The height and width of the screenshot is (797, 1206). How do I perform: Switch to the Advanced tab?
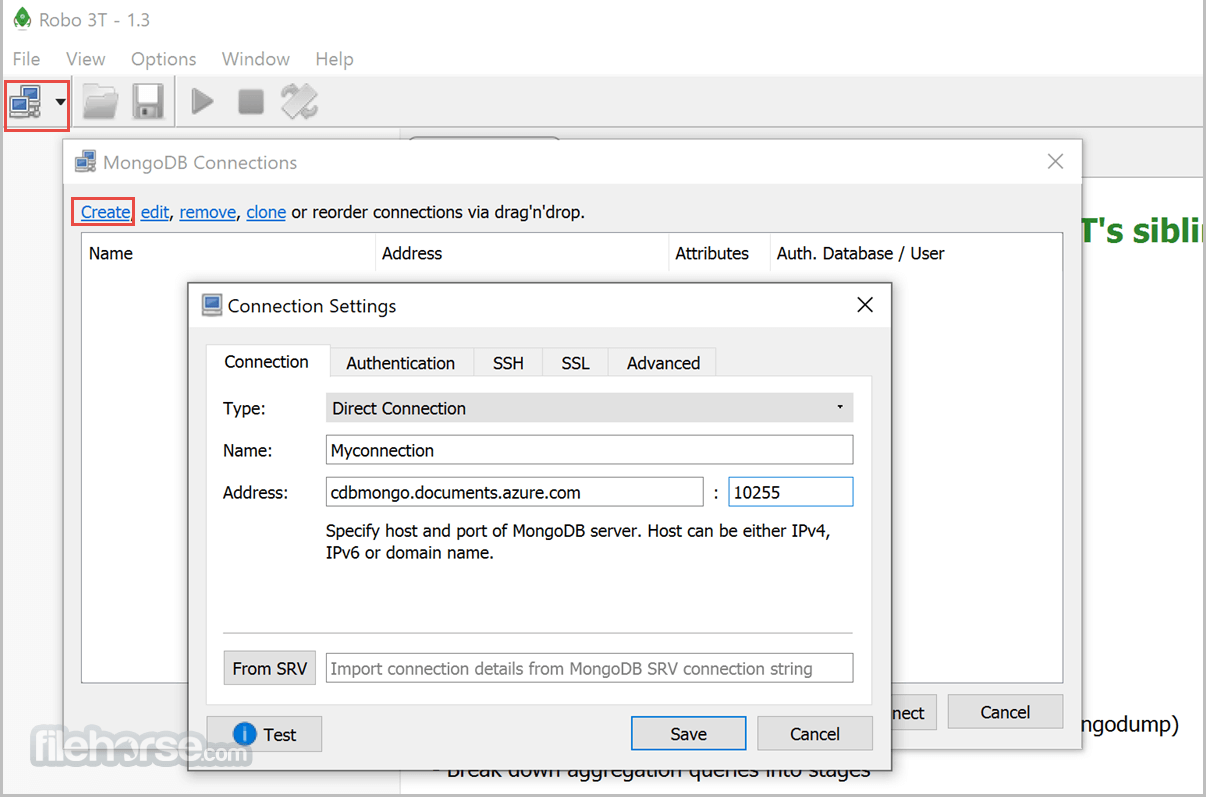tap(663, 363)
